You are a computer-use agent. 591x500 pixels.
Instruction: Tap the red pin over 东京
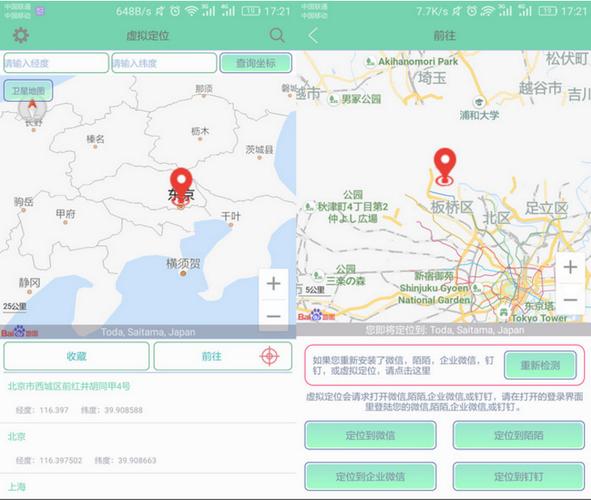181,187
